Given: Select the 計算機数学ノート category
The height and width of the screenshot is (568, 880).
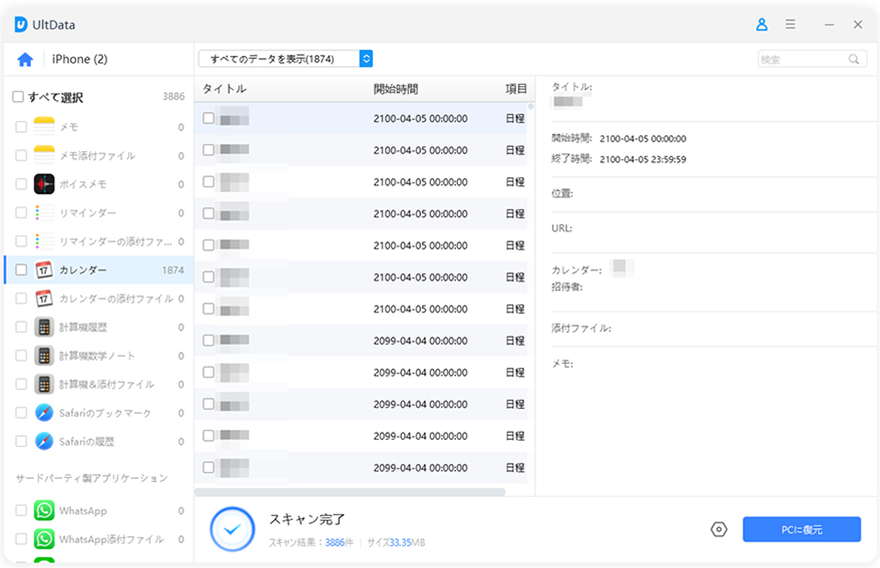Looking at the screenshot, I should (x=99, y=356).
